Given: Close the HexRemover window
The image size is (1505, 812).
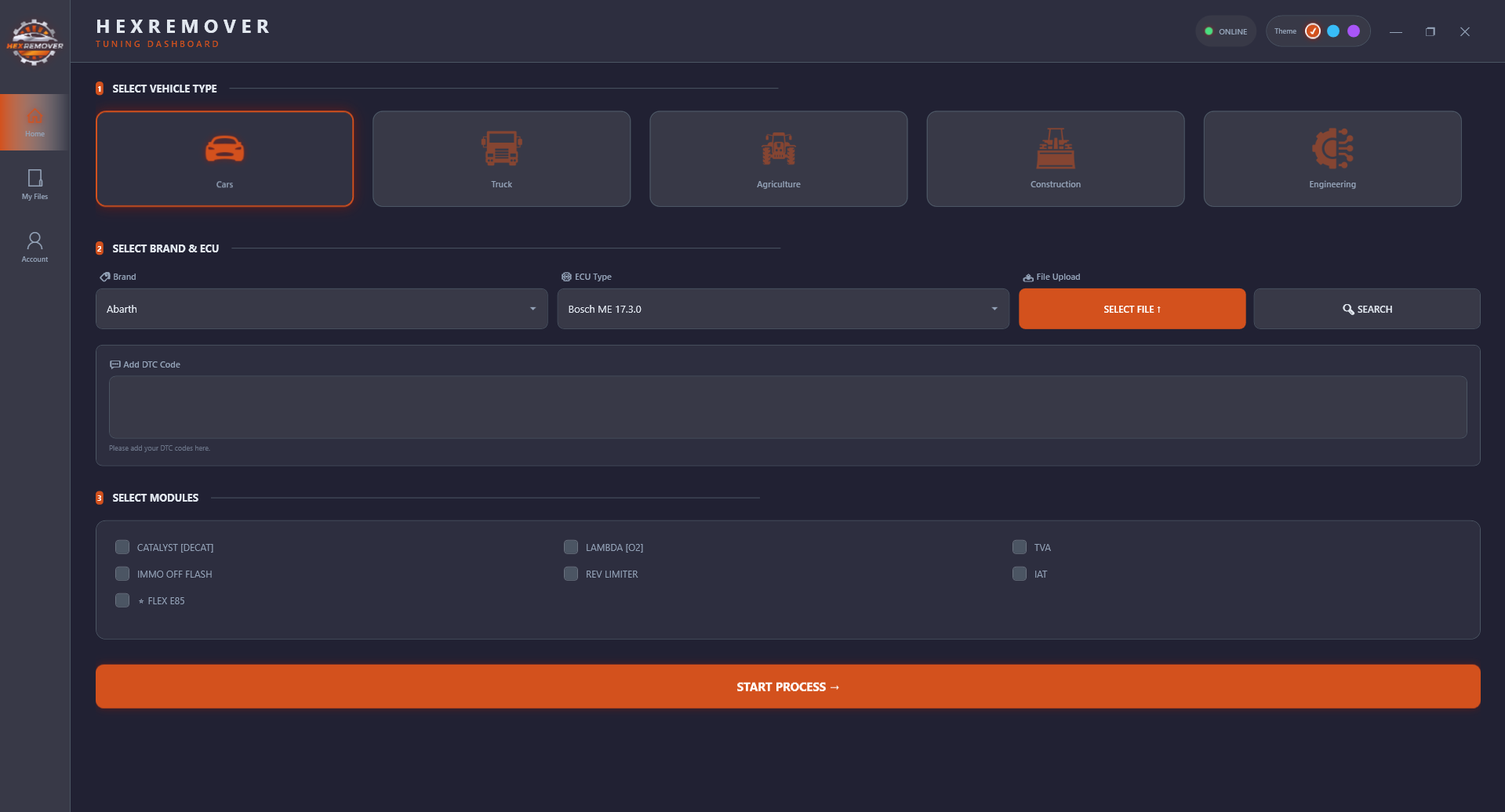Looking at the screenshot, I should coord(1464,32).
